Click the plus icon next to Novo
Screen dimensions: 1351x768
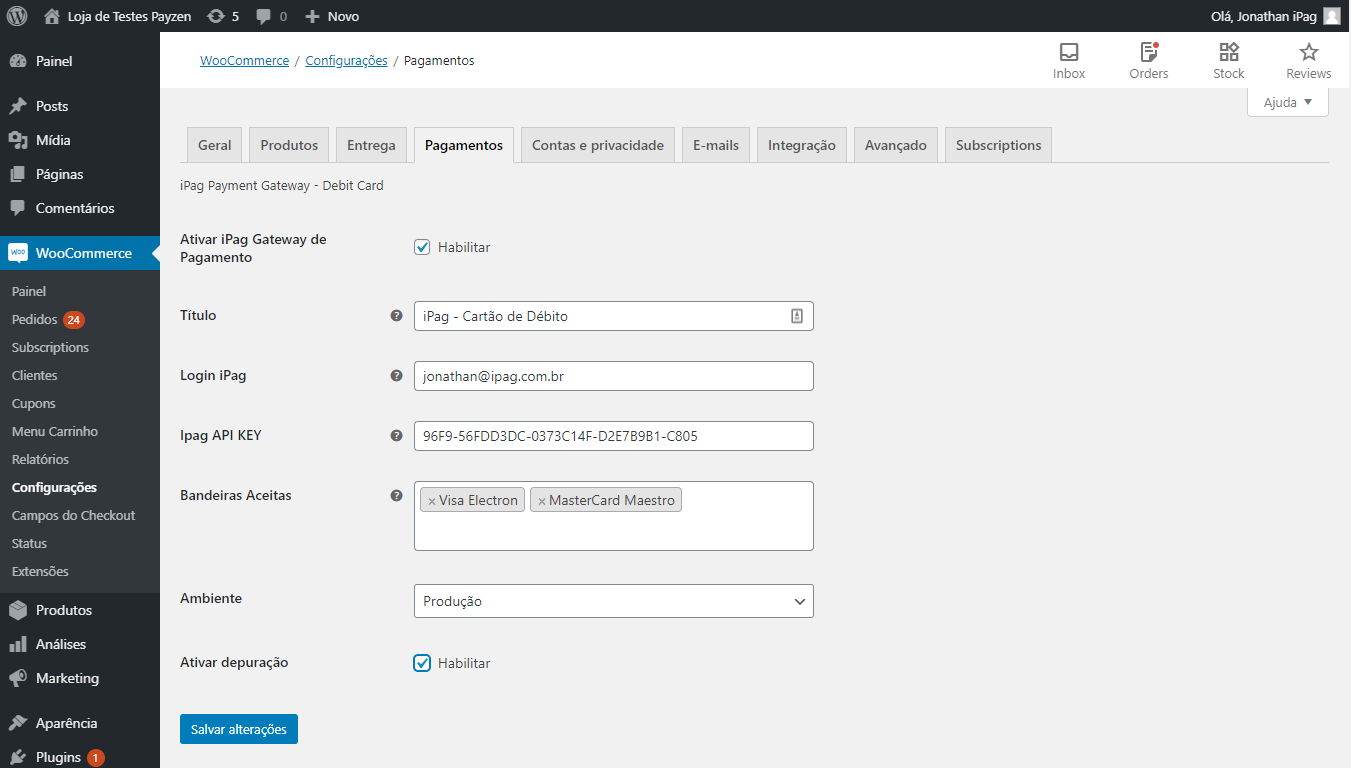click(x=312, y=16)
